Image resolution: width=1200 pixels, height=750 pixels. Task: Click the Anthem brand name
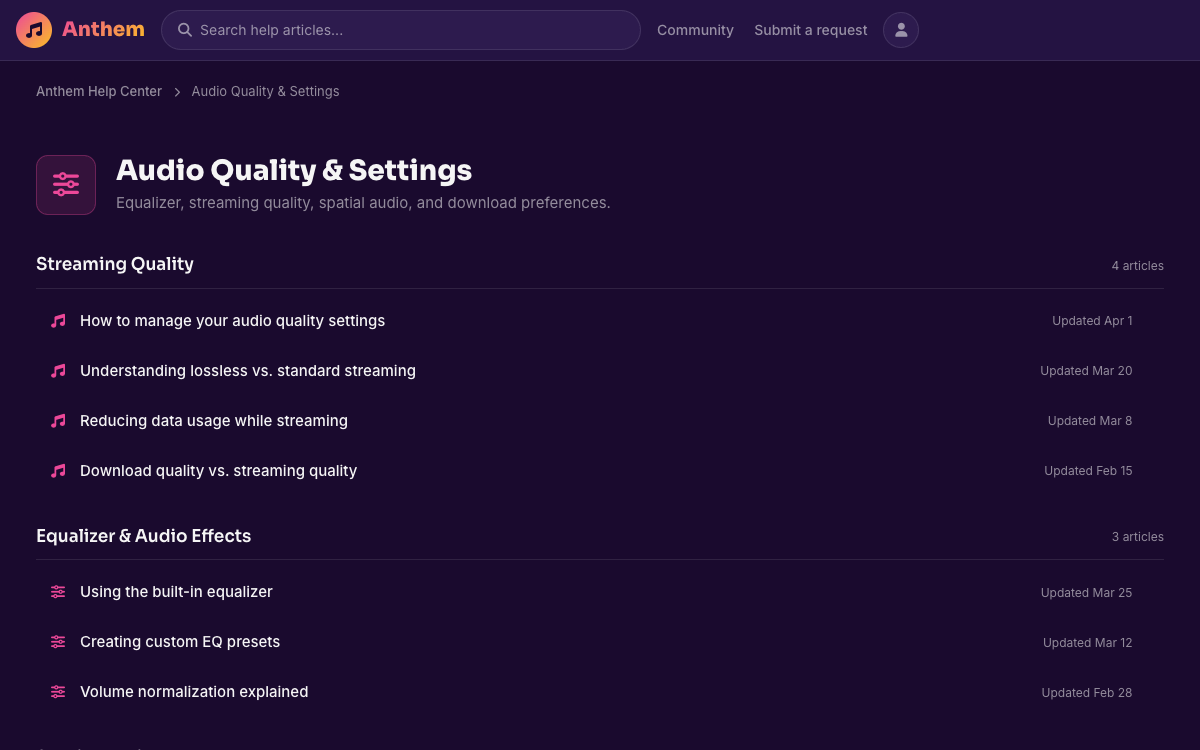[x=103, y=29]
